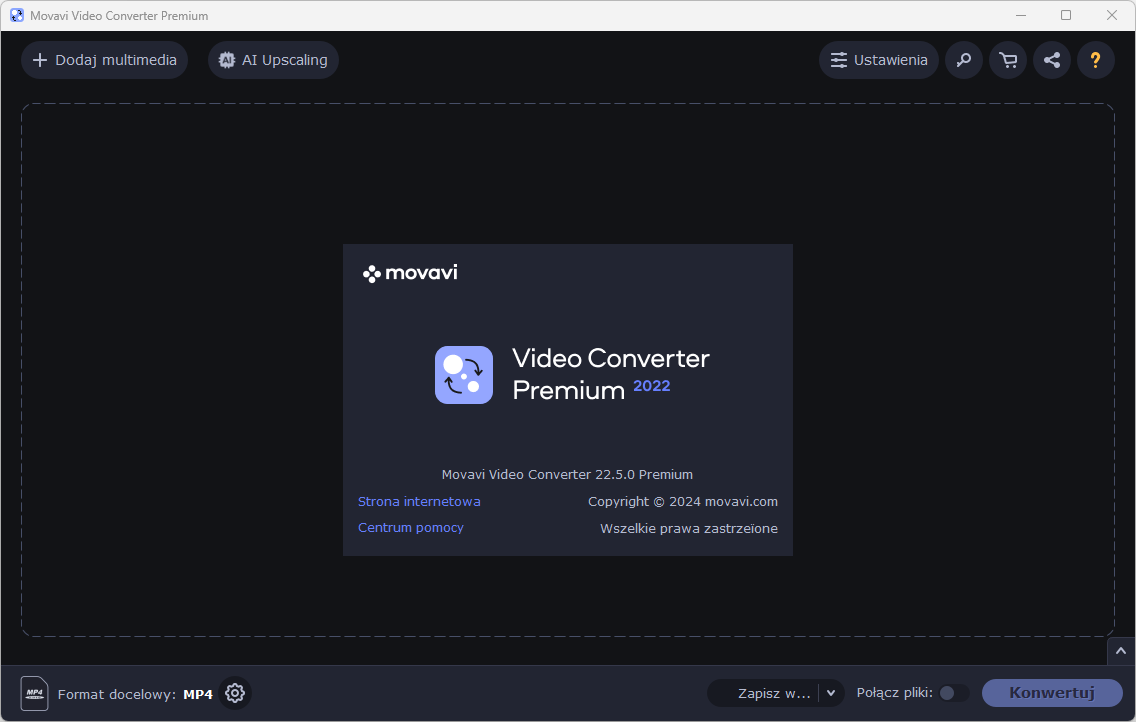Screen dimensions: 1136x722
Task: Minimize the Movavi window
Action: point(1021,15)
